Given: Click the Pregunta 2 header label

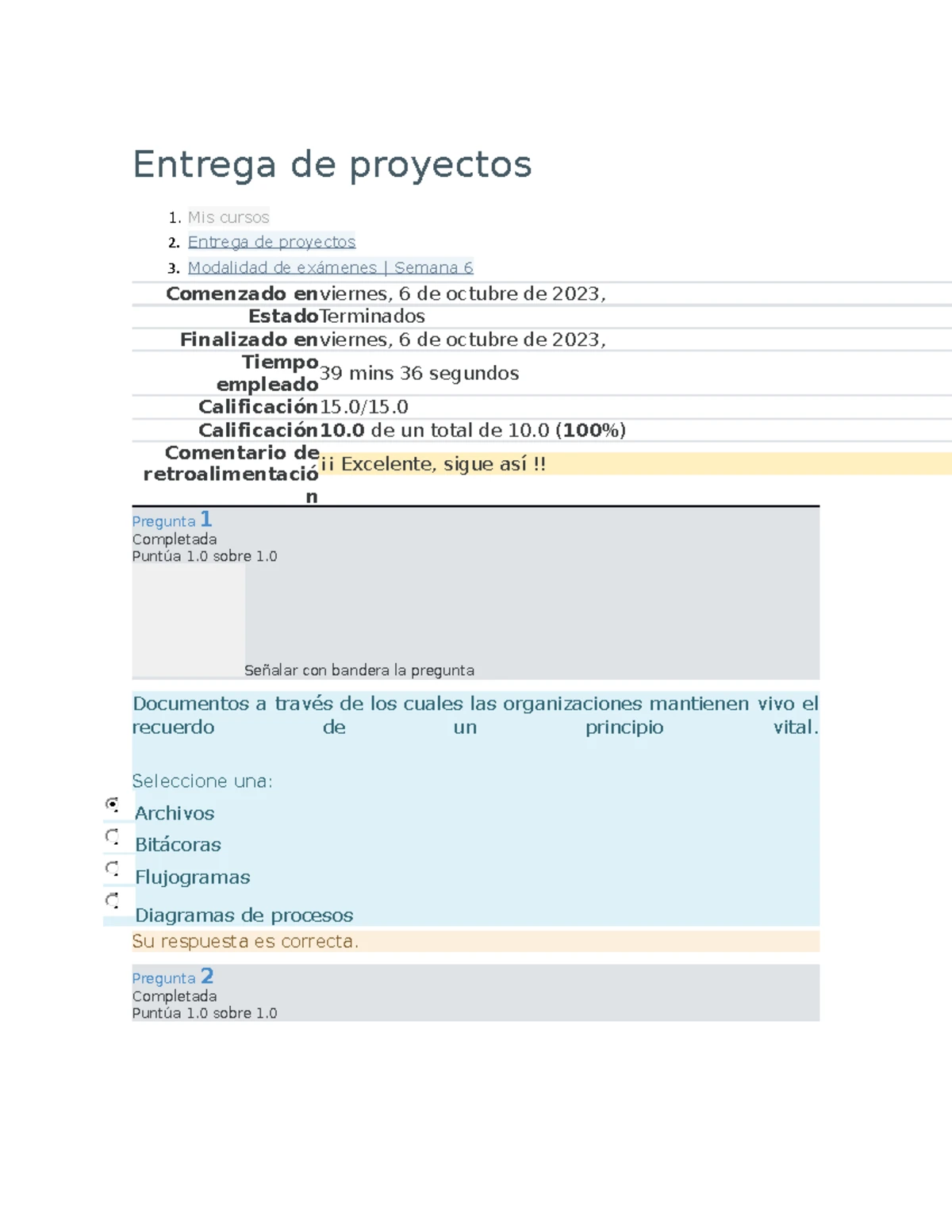Looking at the screenshot, I should (x=172, y=977).
